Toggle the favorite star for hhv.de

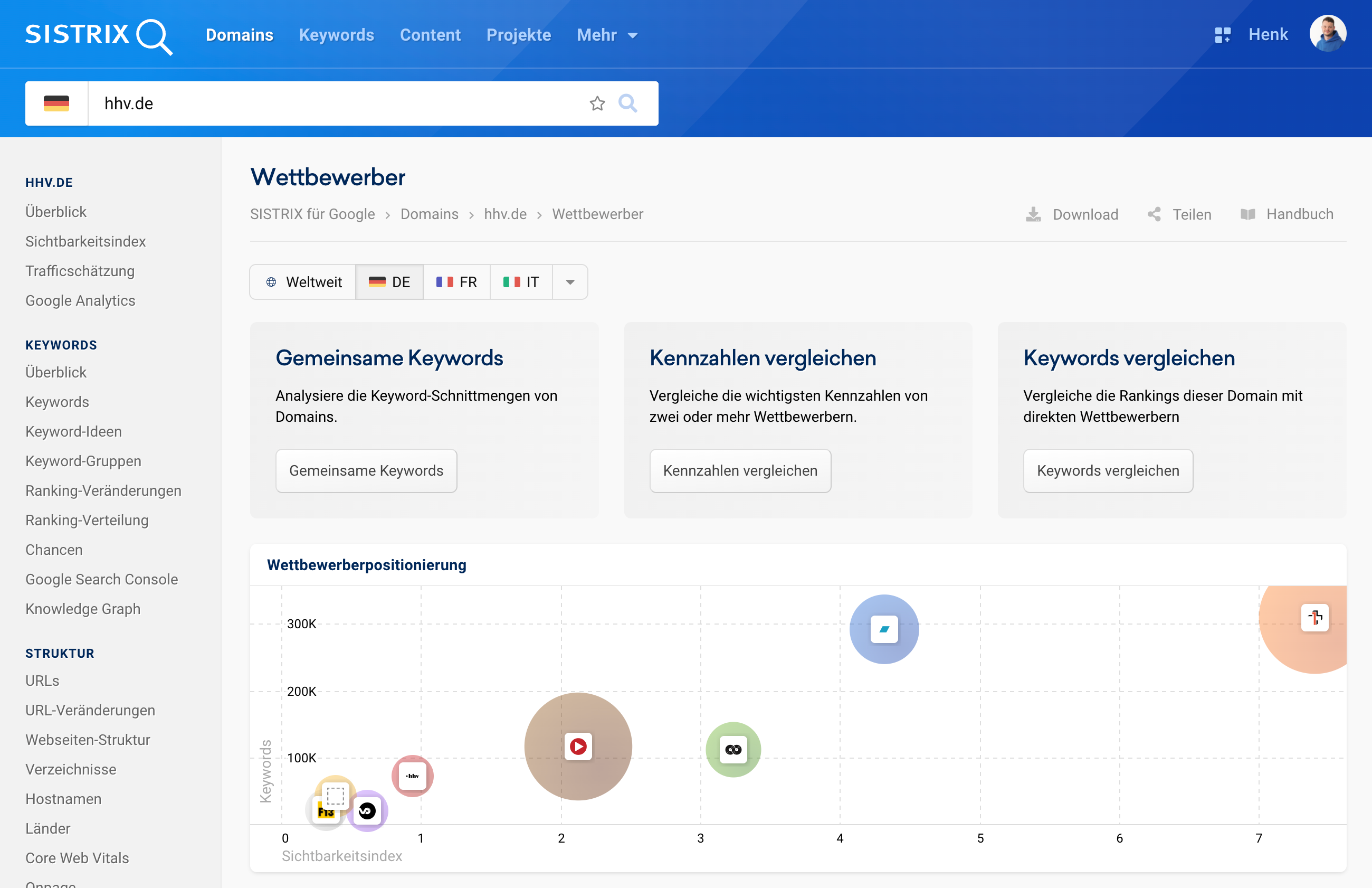(x=597, y=104)
